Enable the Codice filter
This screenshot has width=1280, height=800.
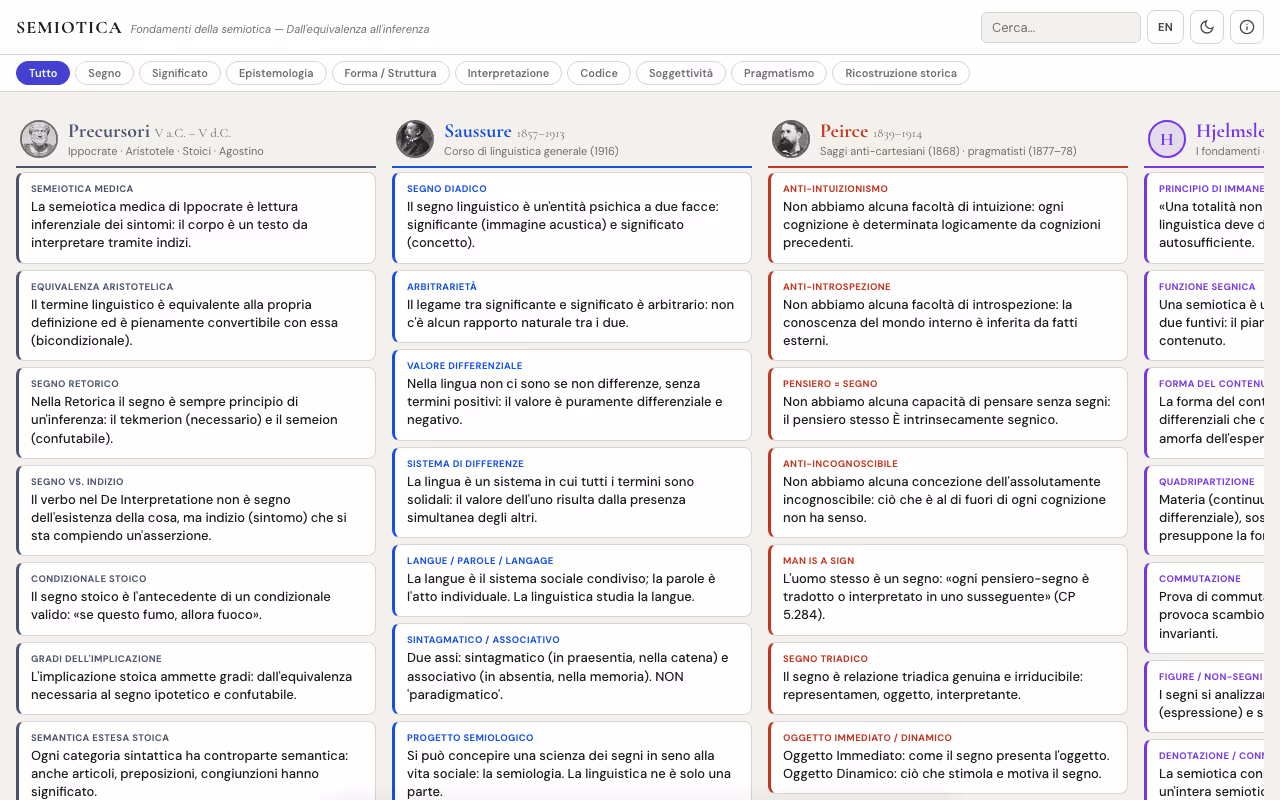coord(598,72)
